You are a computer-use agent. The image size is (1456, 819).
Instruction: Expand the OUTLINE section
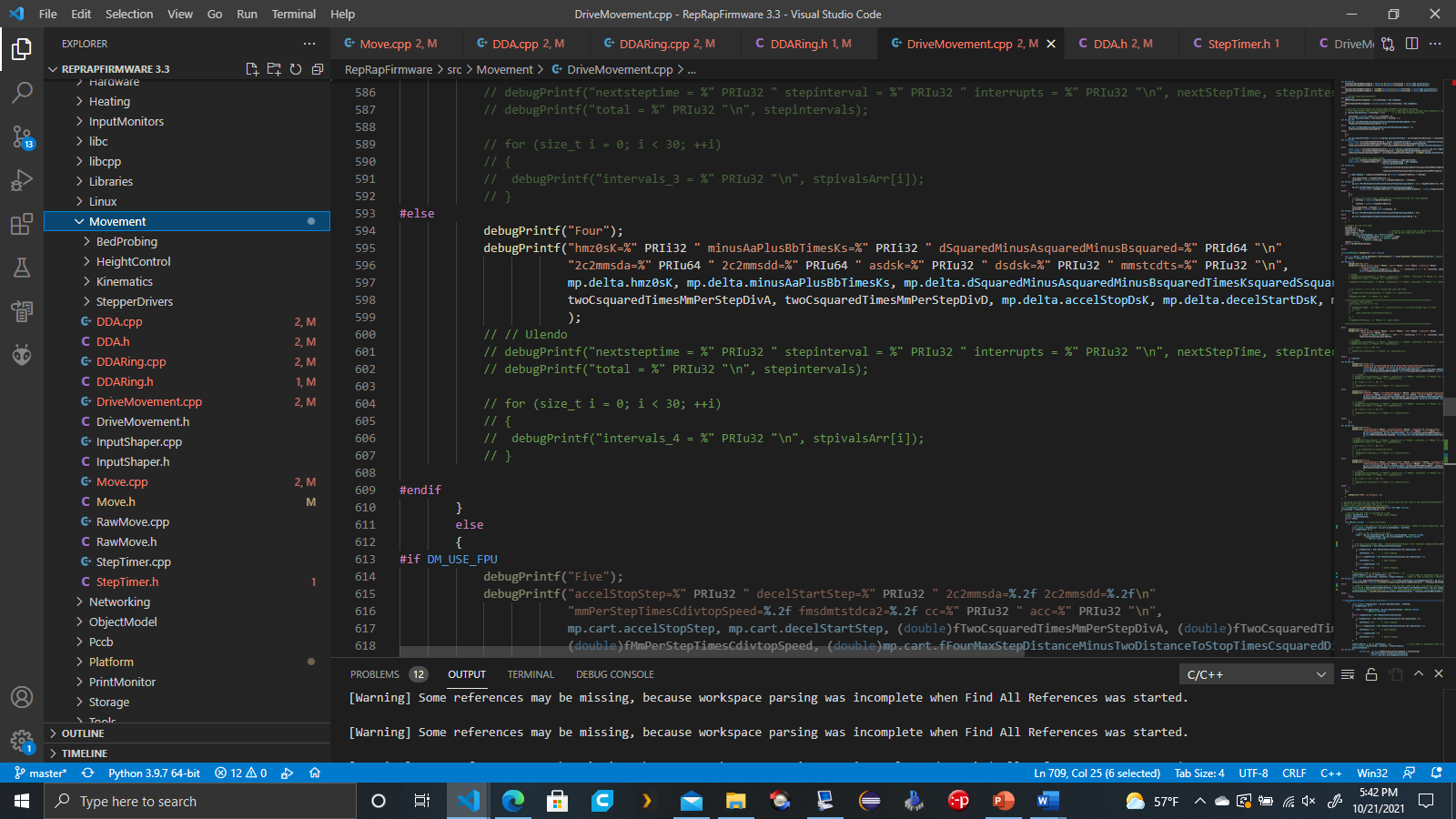click(x=187, y=733)
